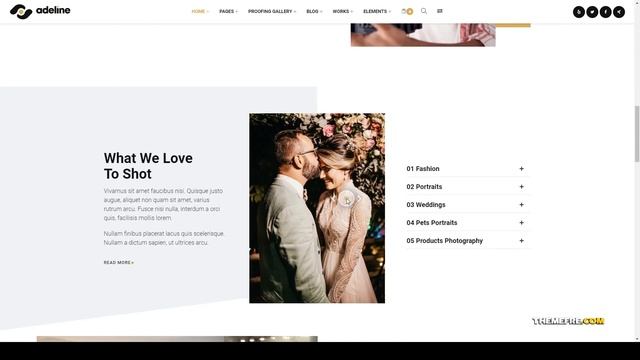Open the Twitter social icon

(592, 12)
